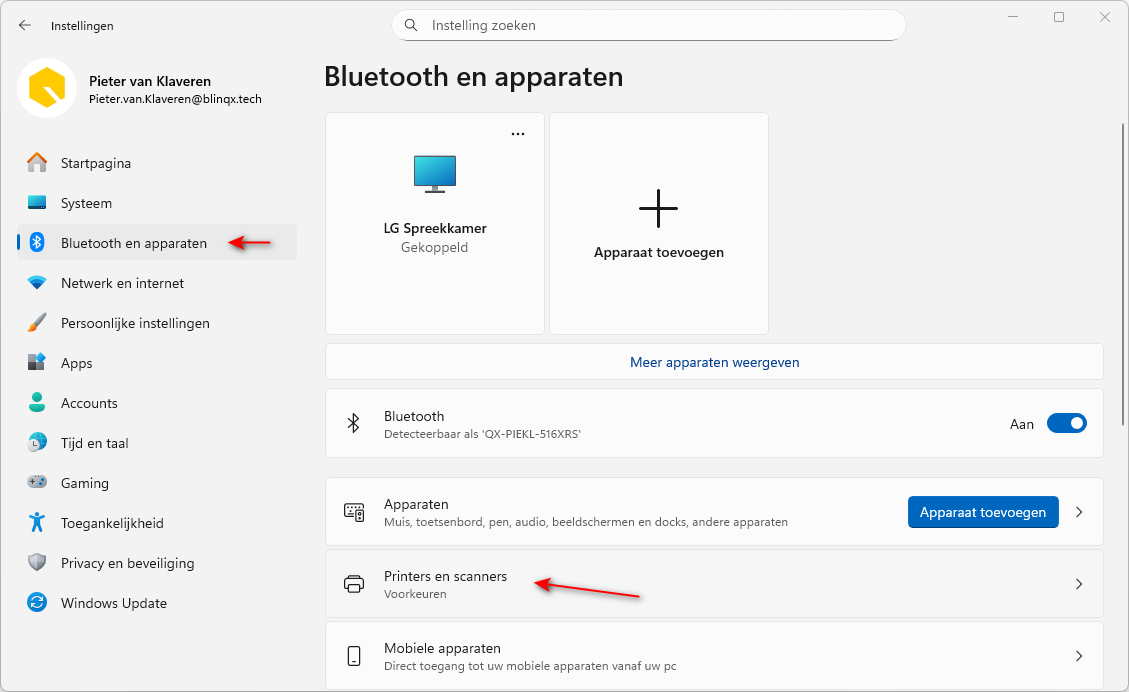Click the back arrow in Instellingen
This screenshot has width=1129, height=692.
[x=25, y=25]
